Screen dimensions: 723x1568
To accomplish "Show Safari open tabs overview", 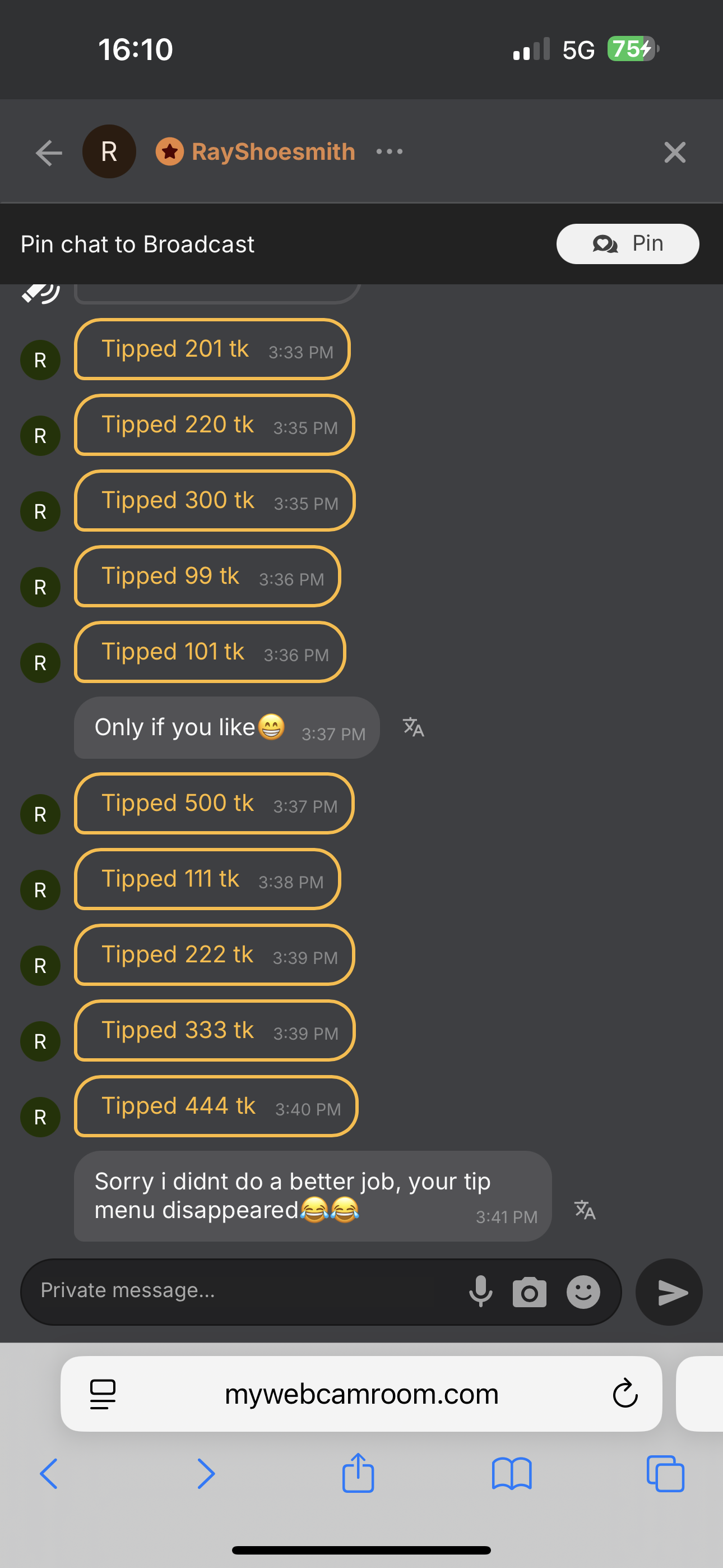I will (665, 1474).
